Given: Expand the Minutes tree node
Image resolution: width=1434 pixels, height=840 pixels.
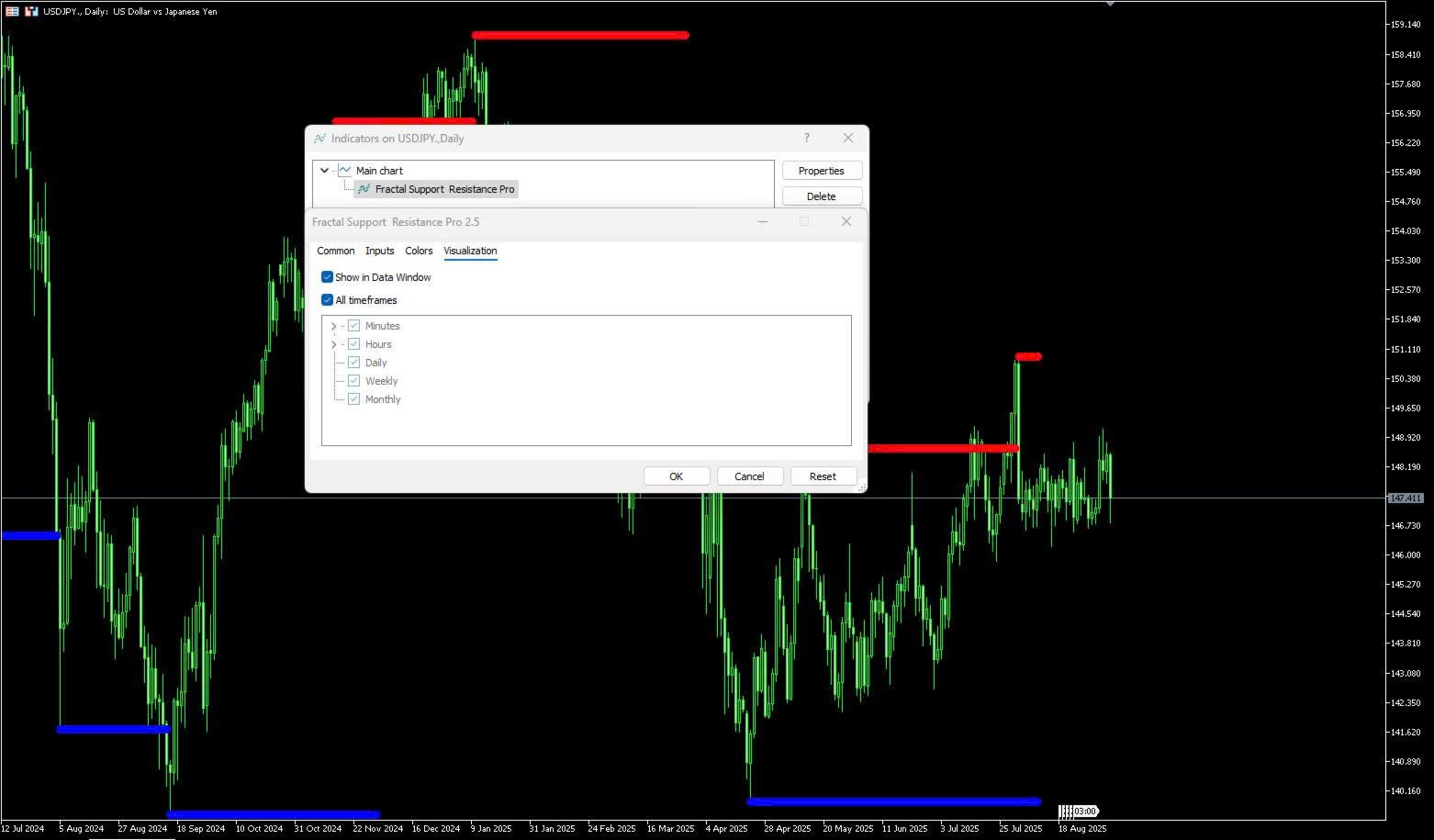Looking at the screenshot, I should click(333, 326).
